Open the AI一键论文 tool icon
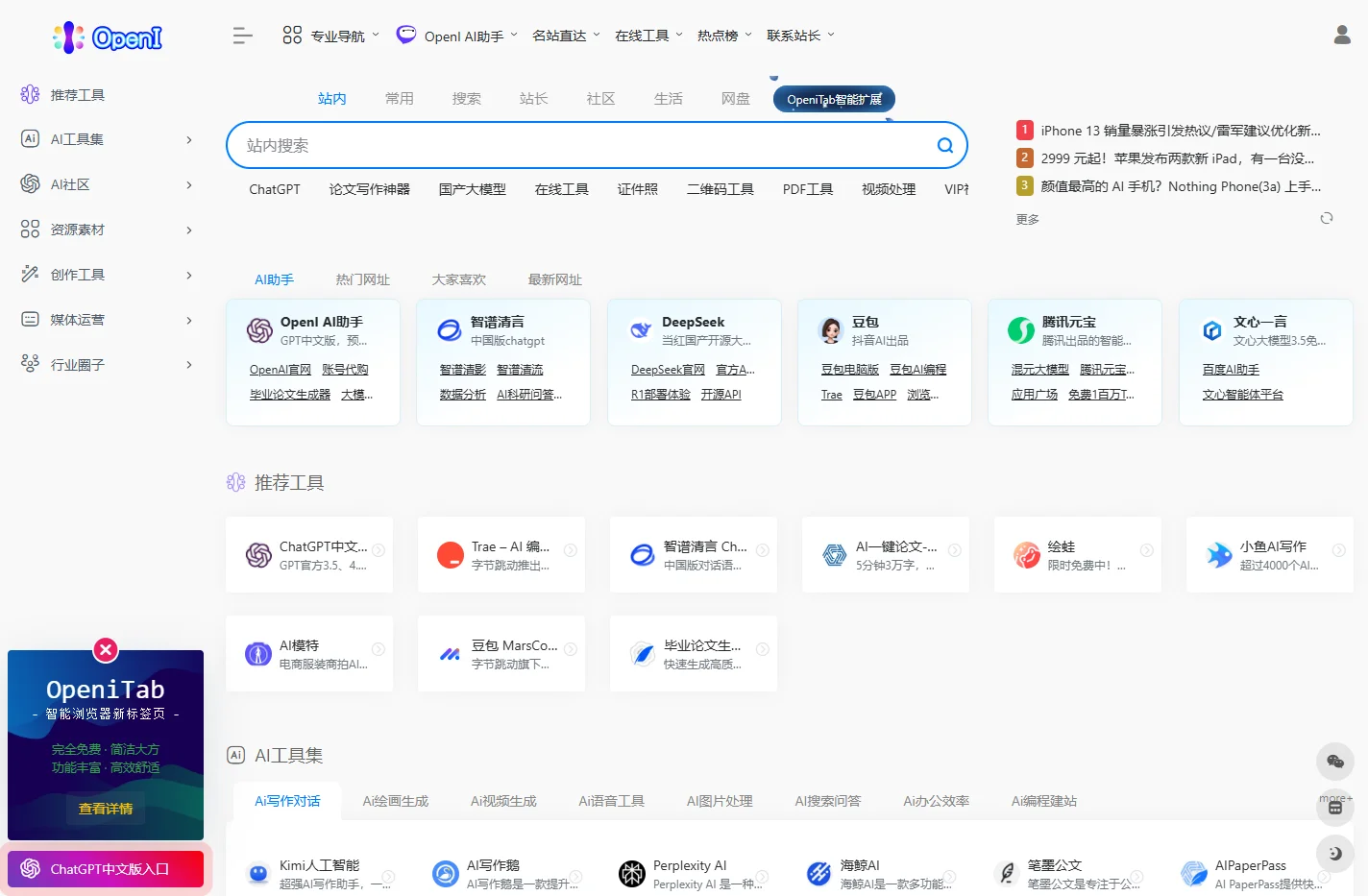This screenshot has height=896, width=1368. tap(834, 555)
